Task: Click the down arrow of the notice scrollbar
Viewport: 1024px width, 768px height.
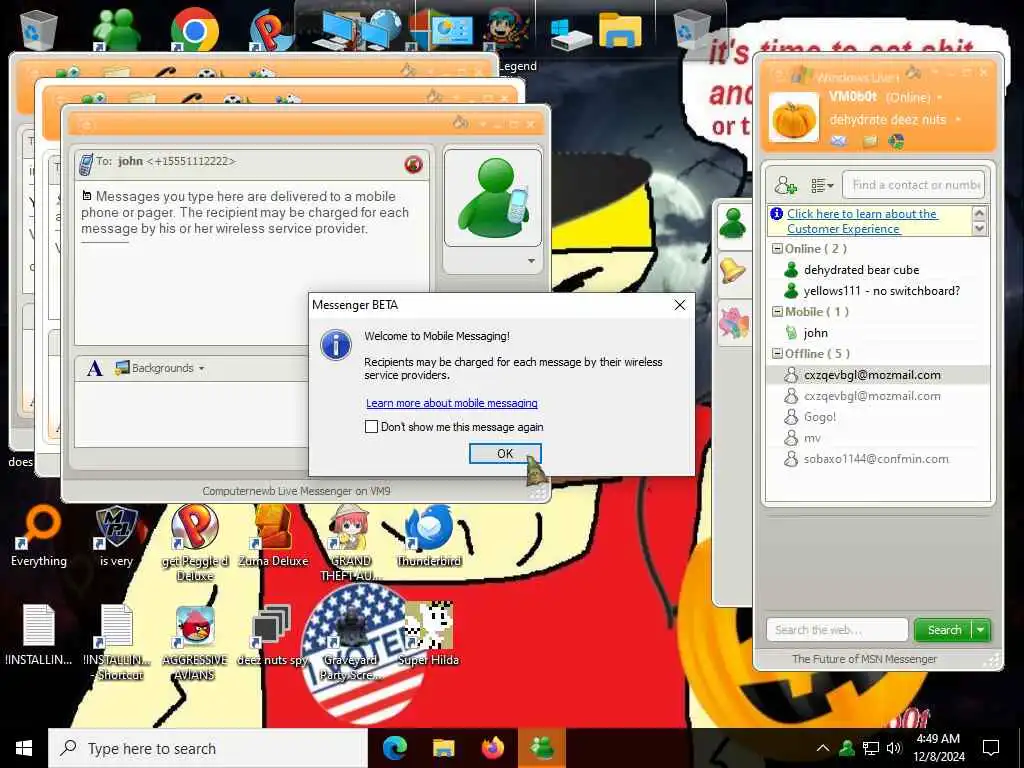Action: click(x=979, y=229)
